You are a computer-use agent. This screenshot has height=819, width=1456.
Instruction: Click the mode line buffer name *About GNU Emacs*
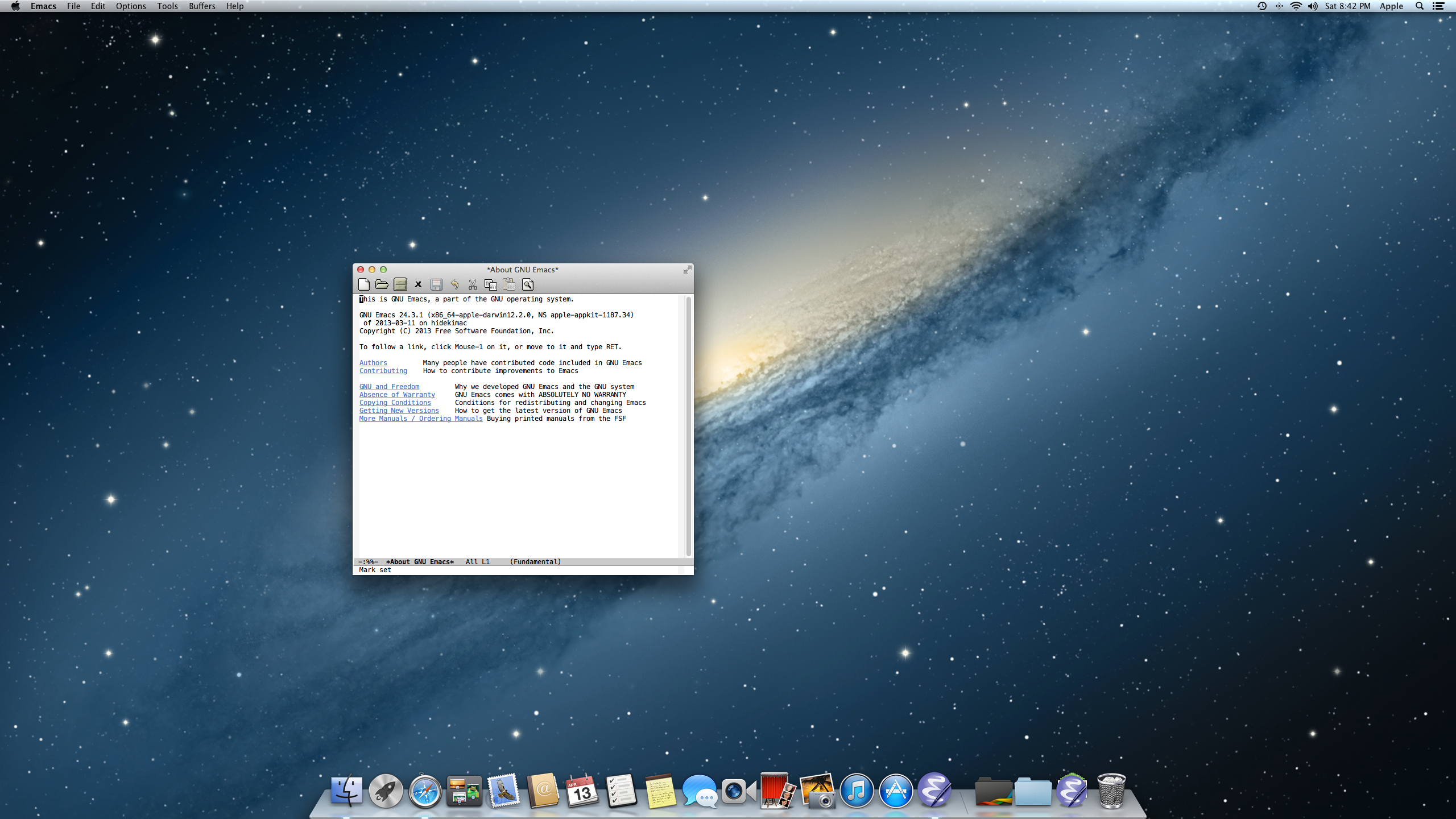click(420, 562)
